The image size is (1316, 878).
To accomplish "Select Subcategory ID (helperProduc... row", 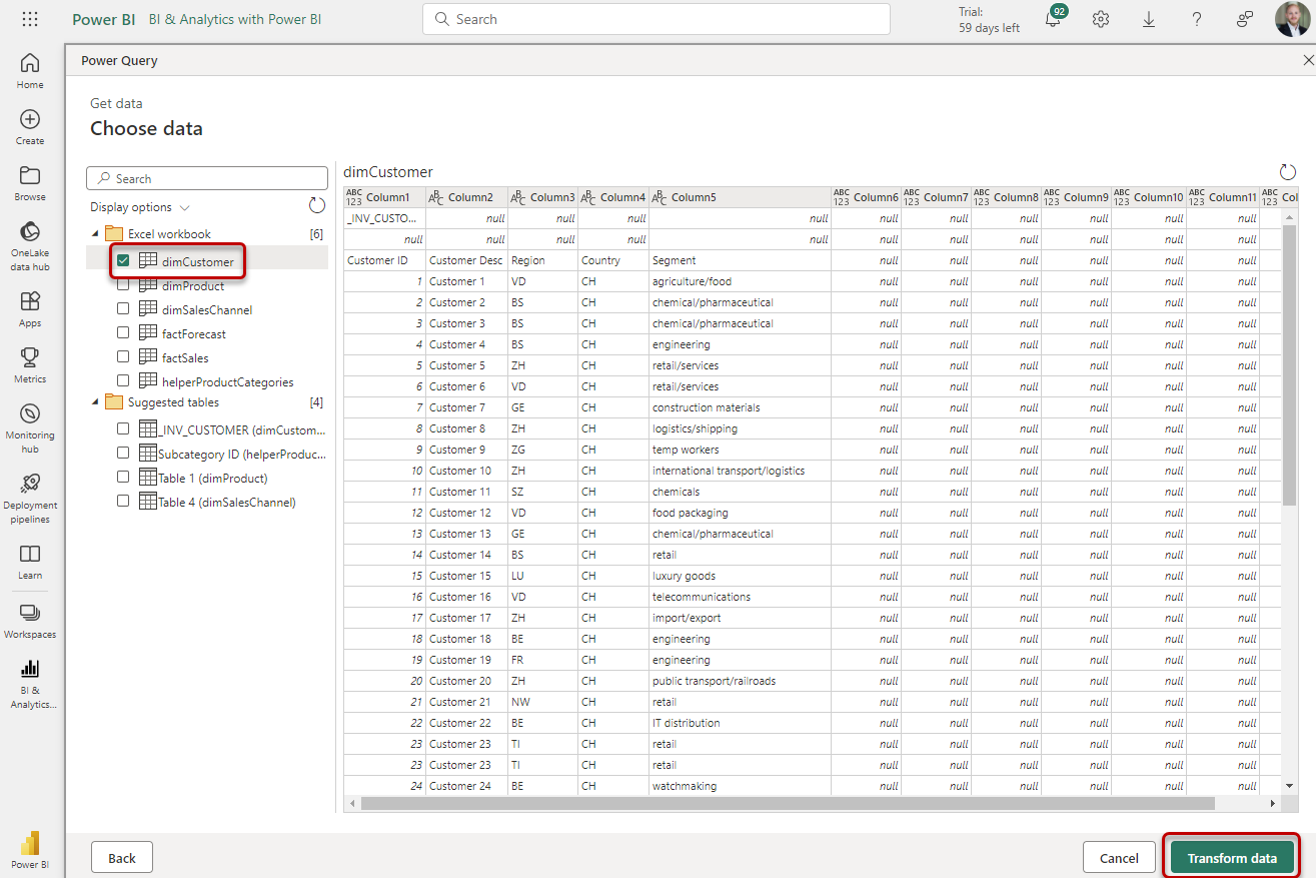I will click(x=207, y=453).
